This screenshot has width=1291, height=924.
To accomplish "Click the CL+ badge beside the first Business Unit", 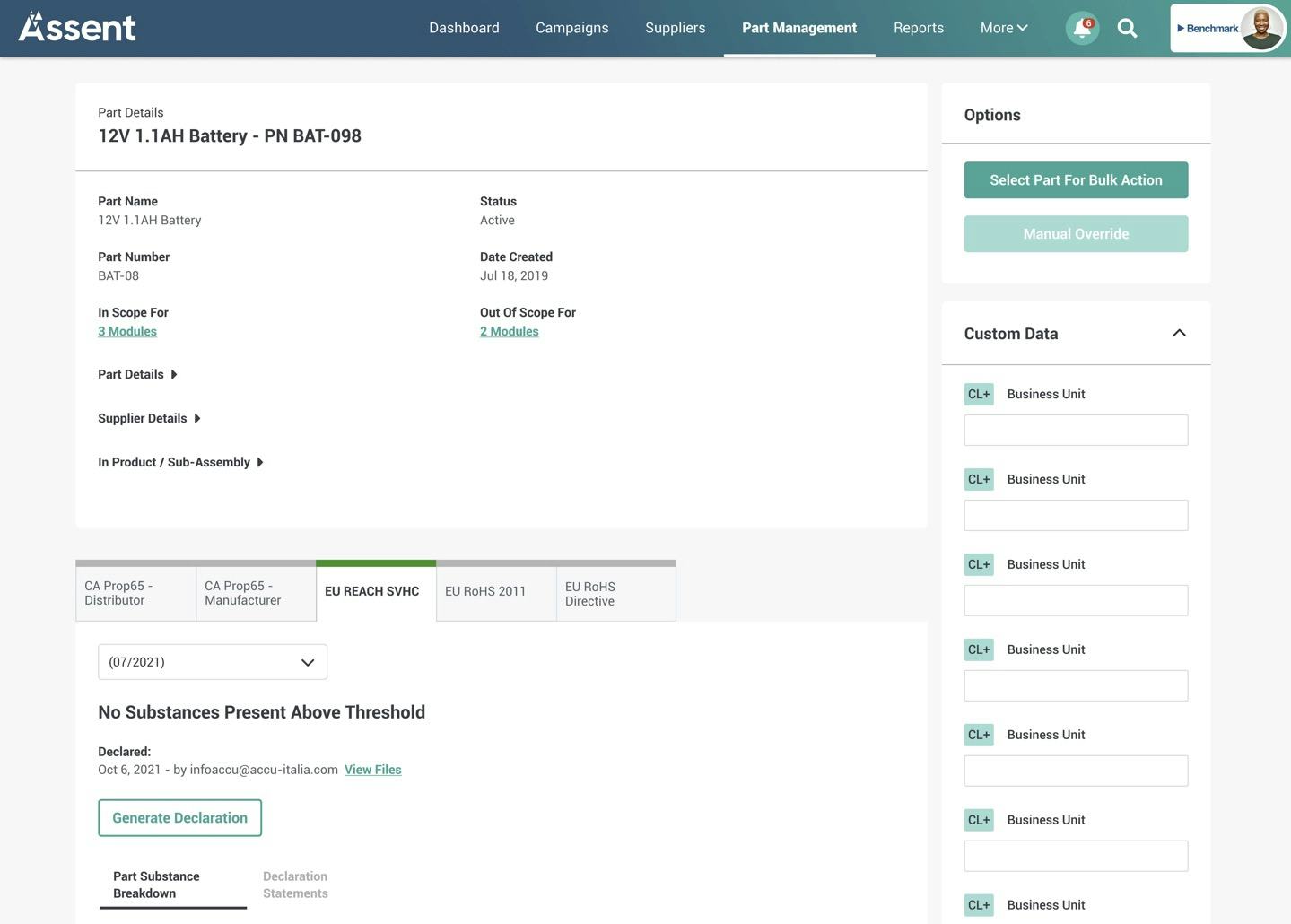I will click(978, 393).
